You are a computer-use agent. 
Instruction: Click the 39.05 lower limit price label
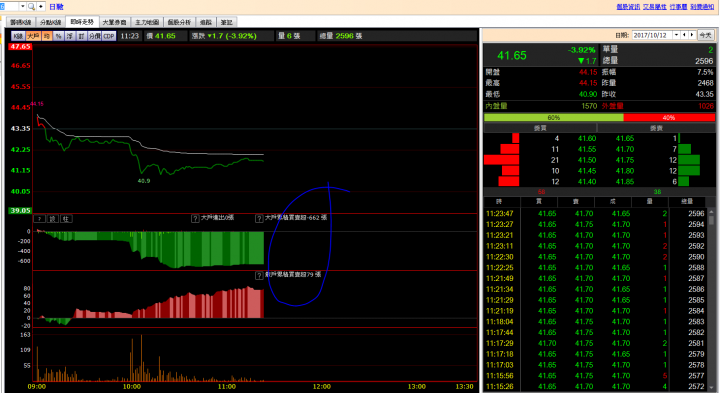pyautogui.click(x=20, y=210)
